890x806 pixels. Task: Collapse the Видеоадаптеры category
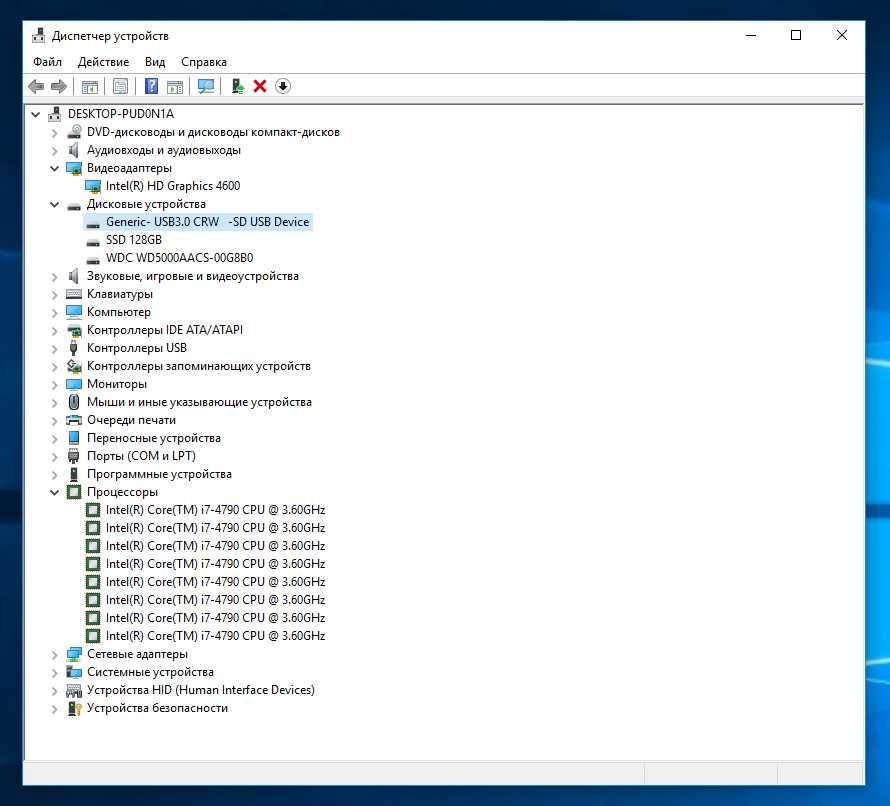54,168
